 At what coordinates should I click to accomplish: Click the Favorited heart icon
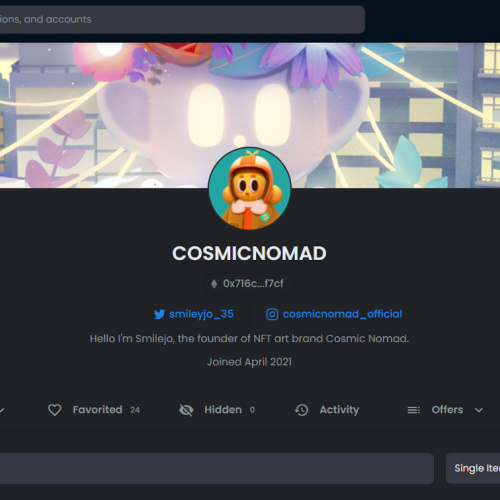55,410
